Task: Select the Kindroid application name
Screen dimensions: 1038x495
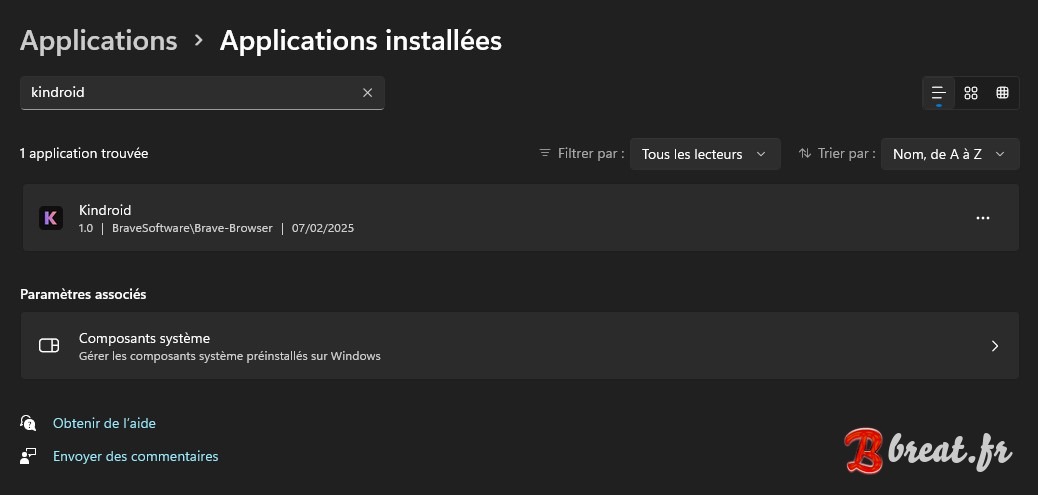Action: coord(105,210)
